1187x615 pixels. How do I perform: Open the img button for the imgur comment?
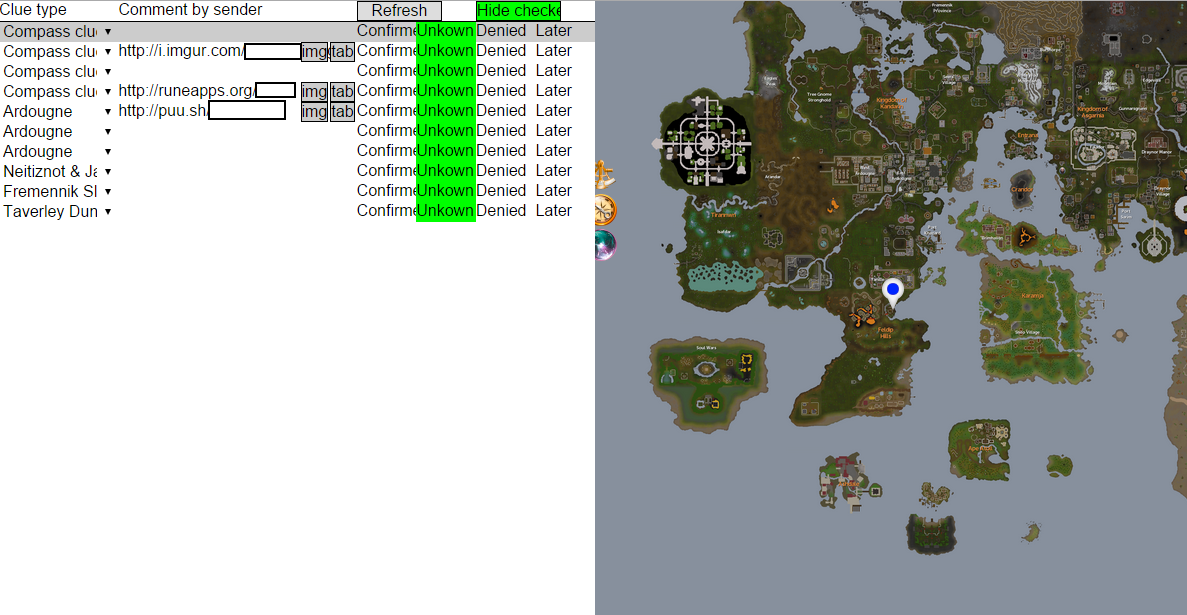pyautogui.click(x=314, y=52)
